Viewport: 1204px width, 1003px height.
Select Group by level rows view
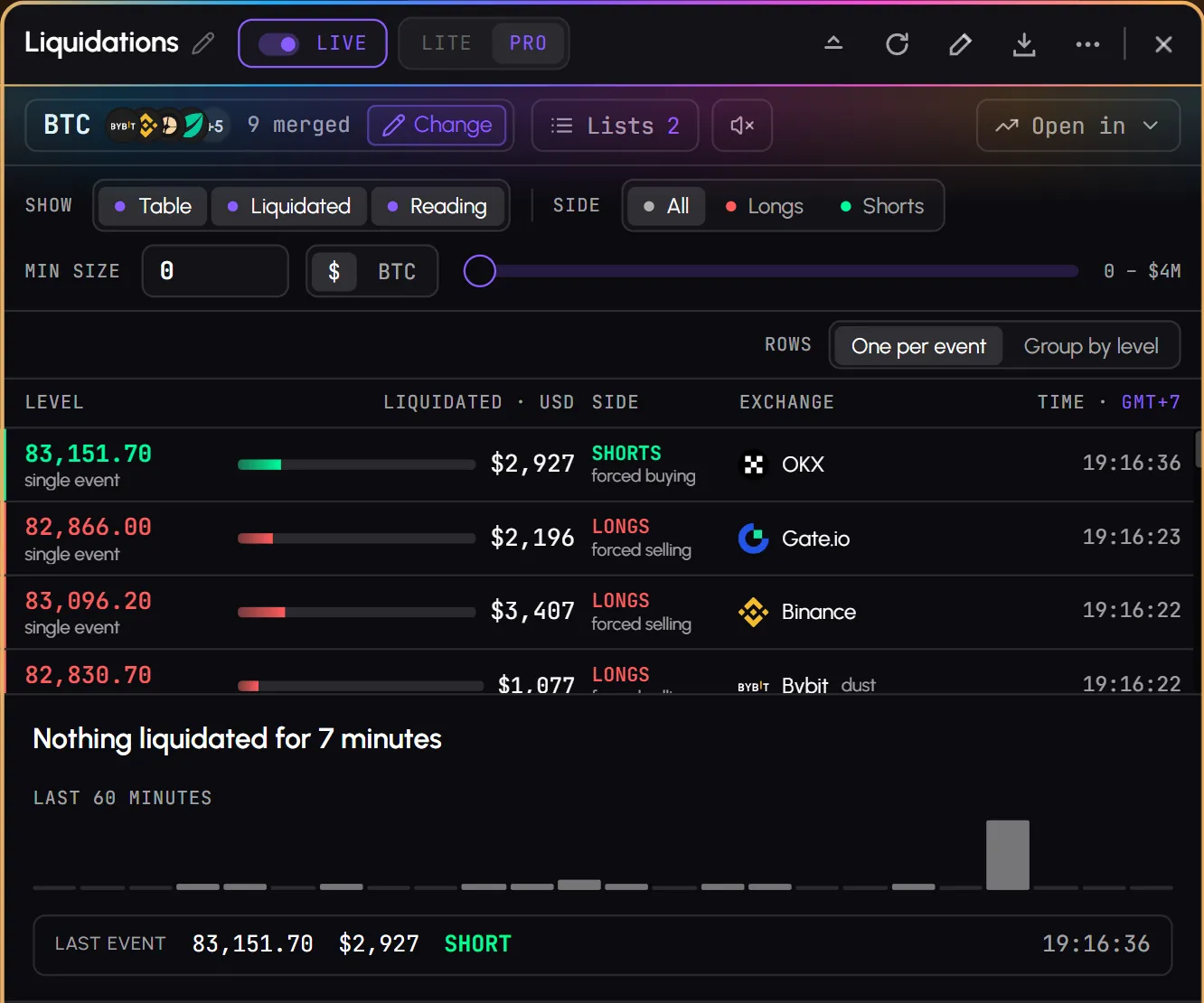pos(1091,346)
